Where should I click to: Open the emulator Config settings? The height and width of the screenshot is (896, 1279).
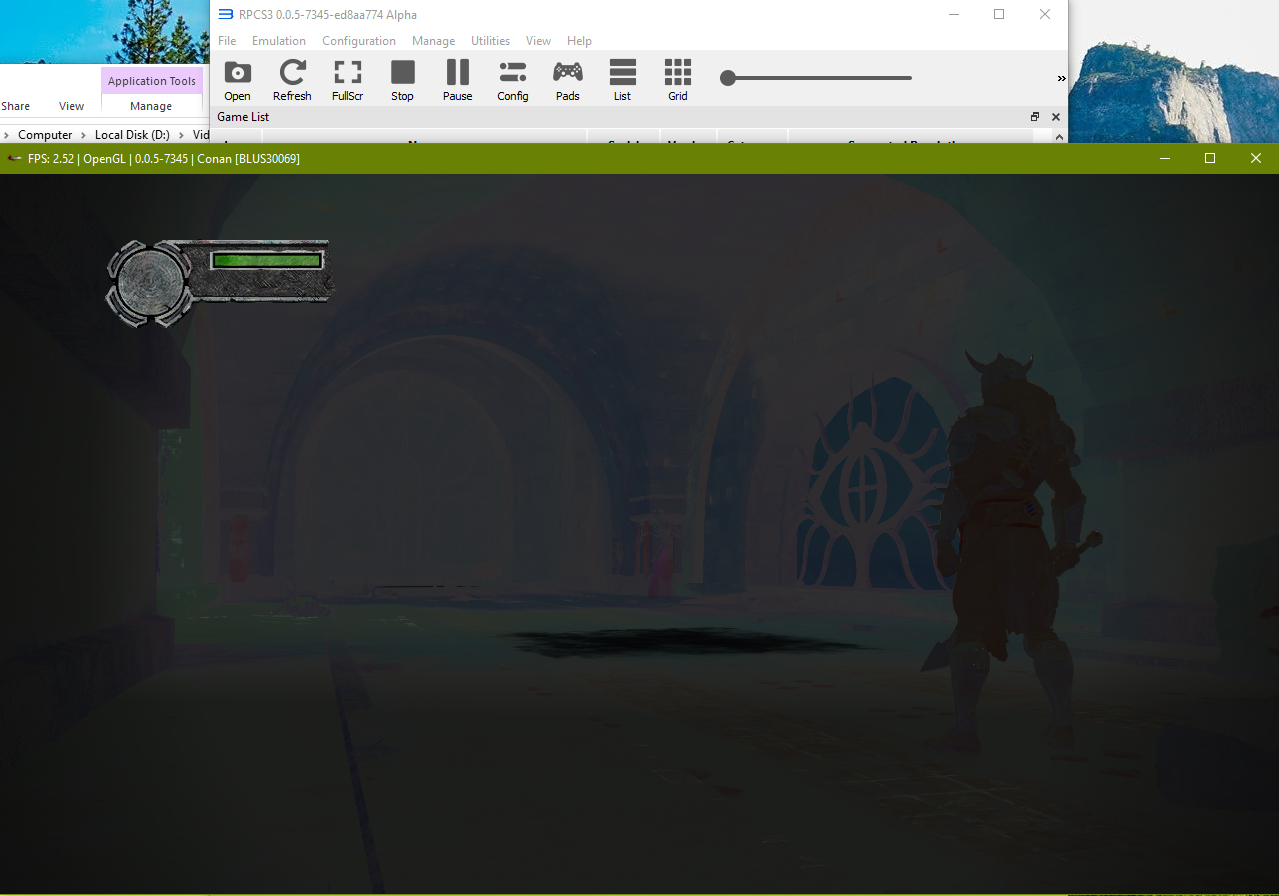point(512,79)
